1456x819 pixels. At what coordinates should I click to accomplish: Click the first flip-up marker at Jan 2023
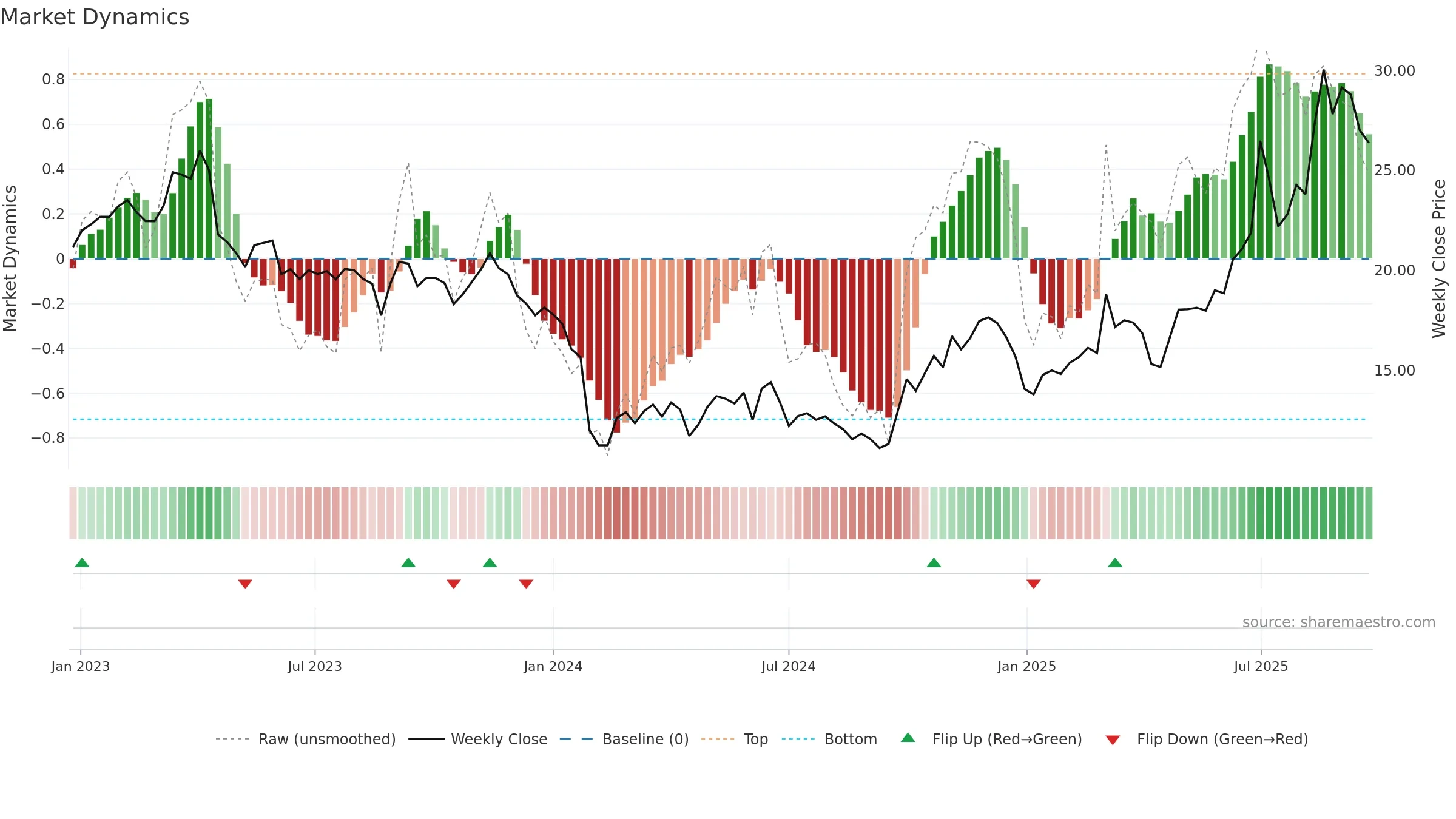coord(82,562)
